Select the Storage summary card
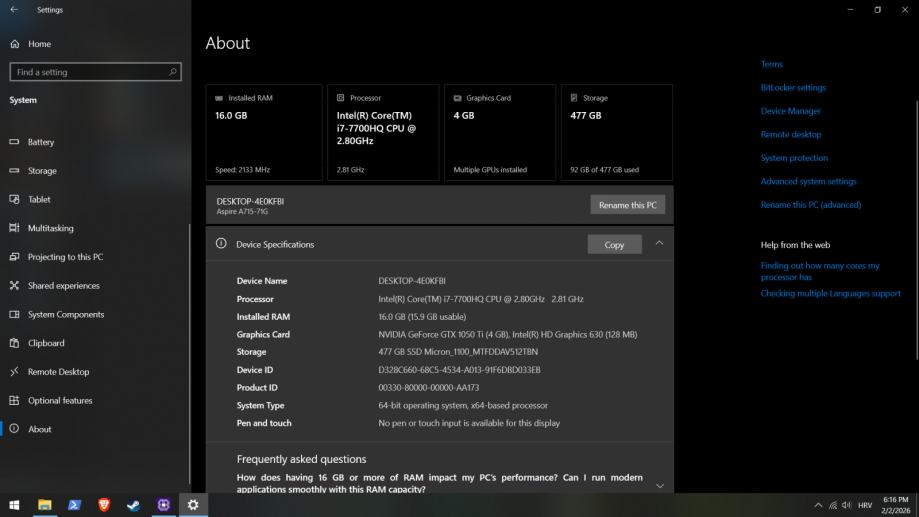The height and width of the screenshot is (517, 919). click(617, 132)
